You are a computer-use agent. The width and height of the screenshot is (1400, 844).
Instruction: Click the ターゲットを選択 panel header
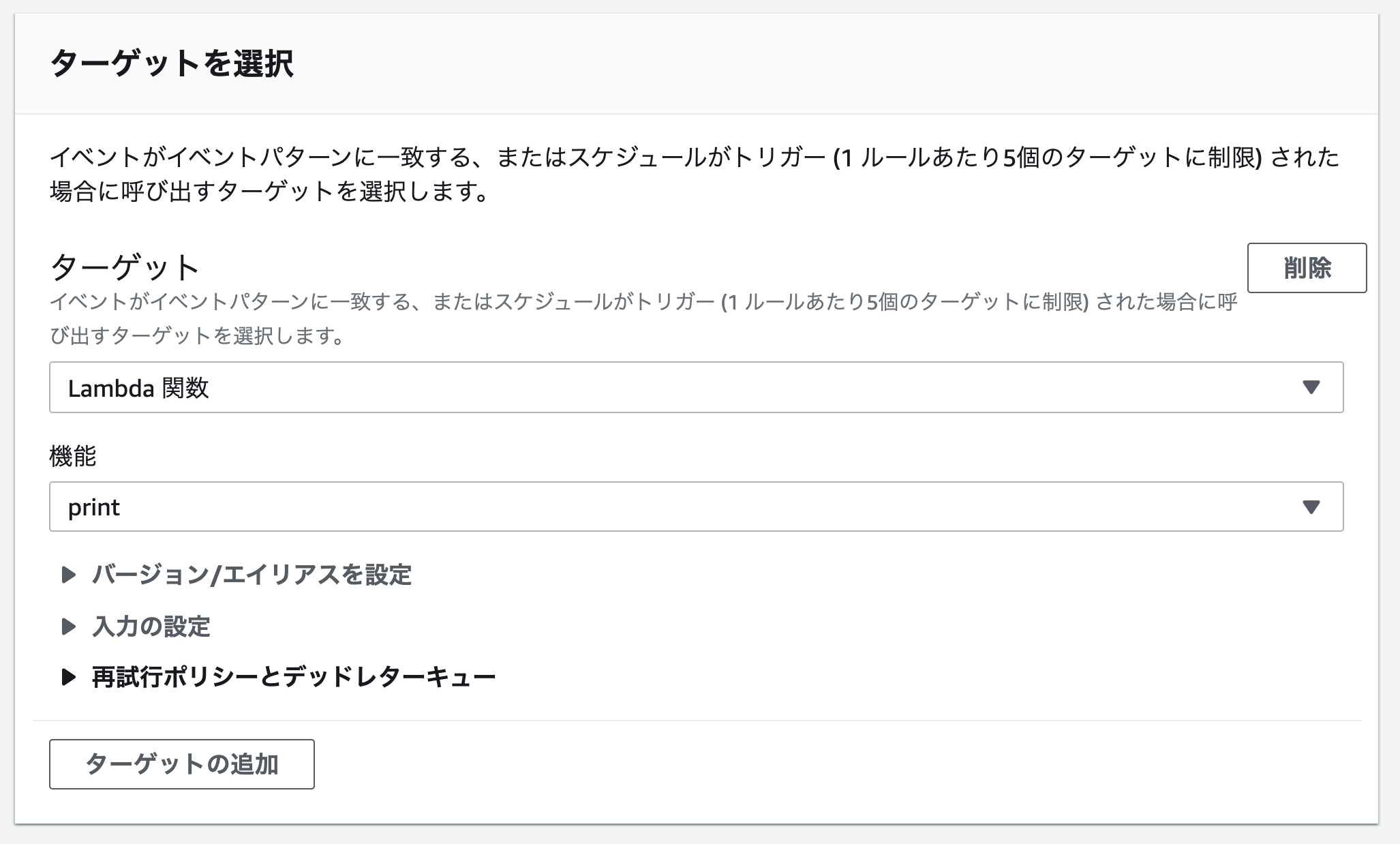coord(172,64)
